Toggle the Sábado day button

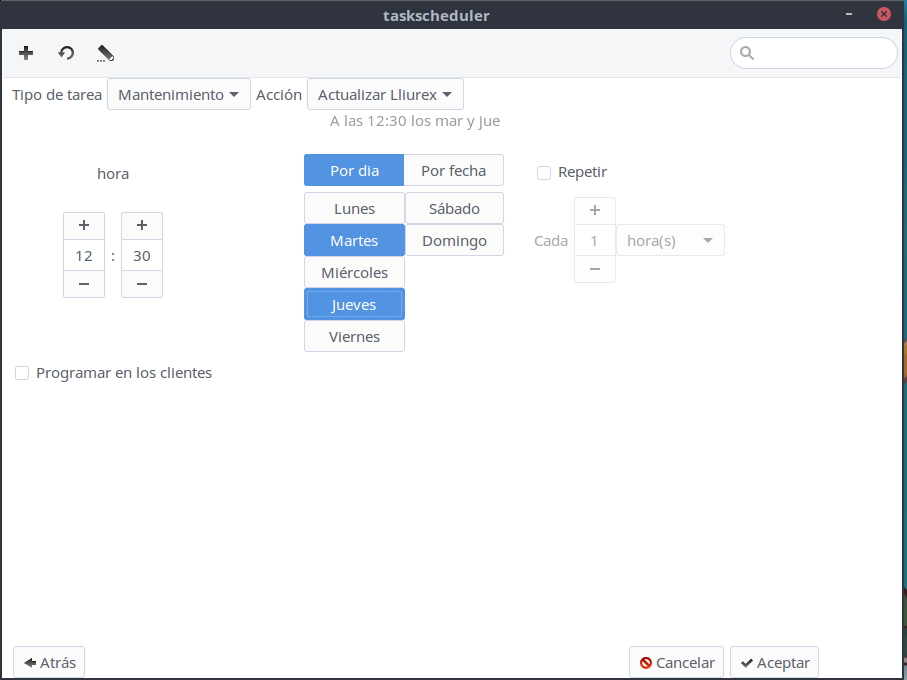click(454, 208)
